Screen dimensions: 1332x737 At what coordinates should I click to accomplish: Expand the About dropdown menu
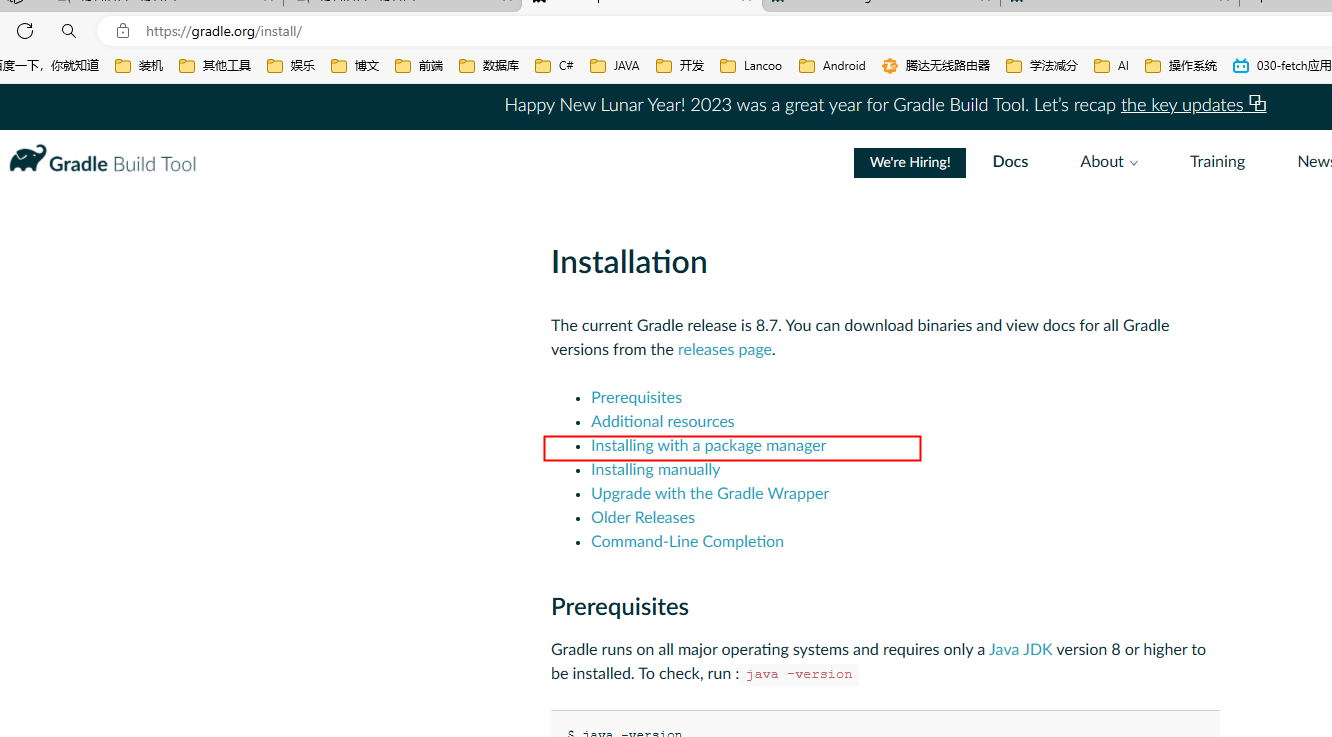tap(1109, 162)
